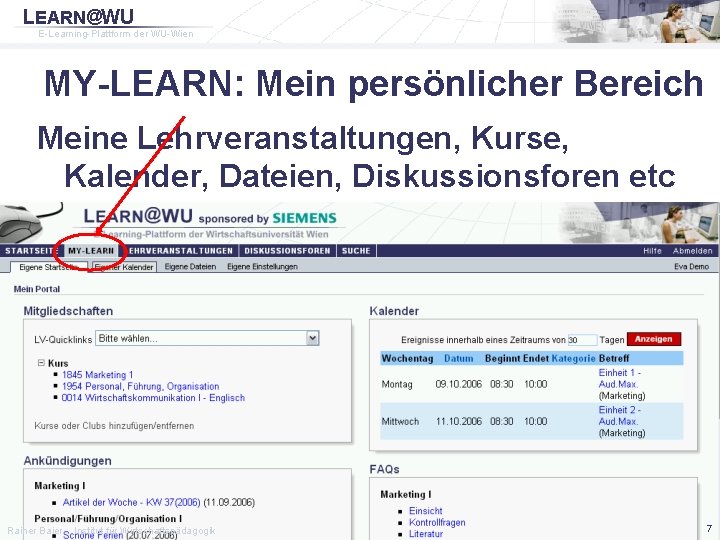Switch to Eigene Startseite sub-tab
The height and width of the screenshot is (540, 720).
pyautogui.click(x=49, y=267)
